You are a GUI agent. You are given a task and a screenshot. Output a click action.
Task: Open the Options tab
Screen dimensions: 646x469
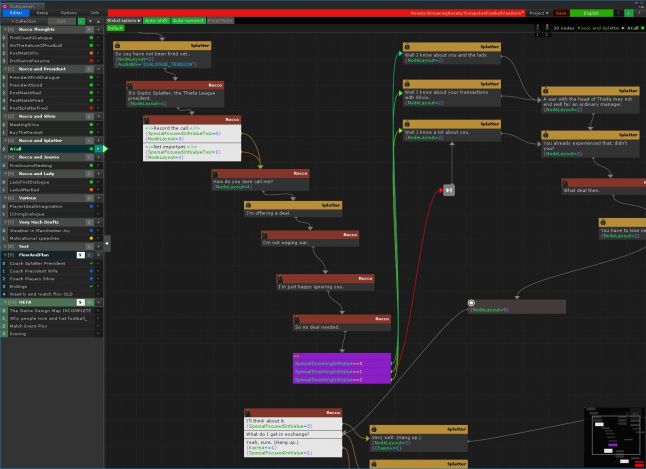(x=68, y=12)
